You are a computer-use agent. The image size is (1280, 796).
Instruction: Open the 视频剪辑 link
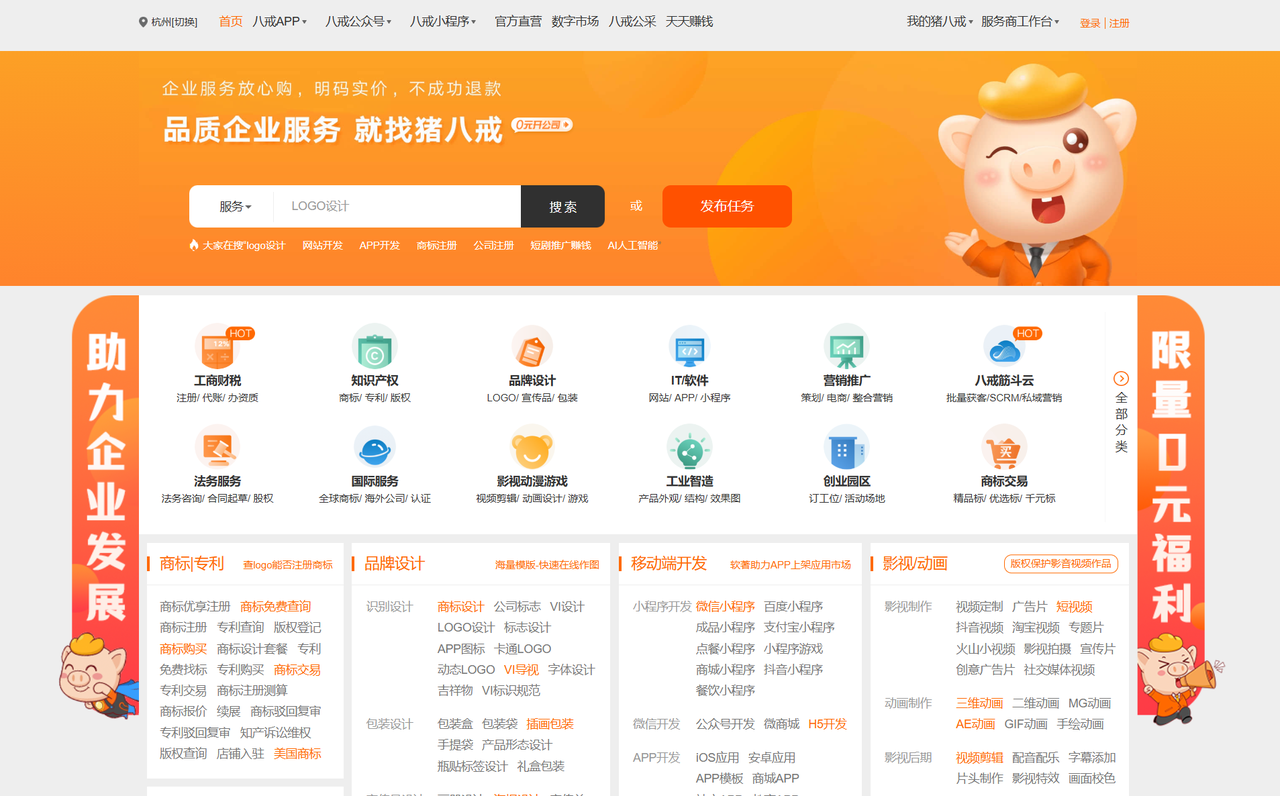pos(979,757)
